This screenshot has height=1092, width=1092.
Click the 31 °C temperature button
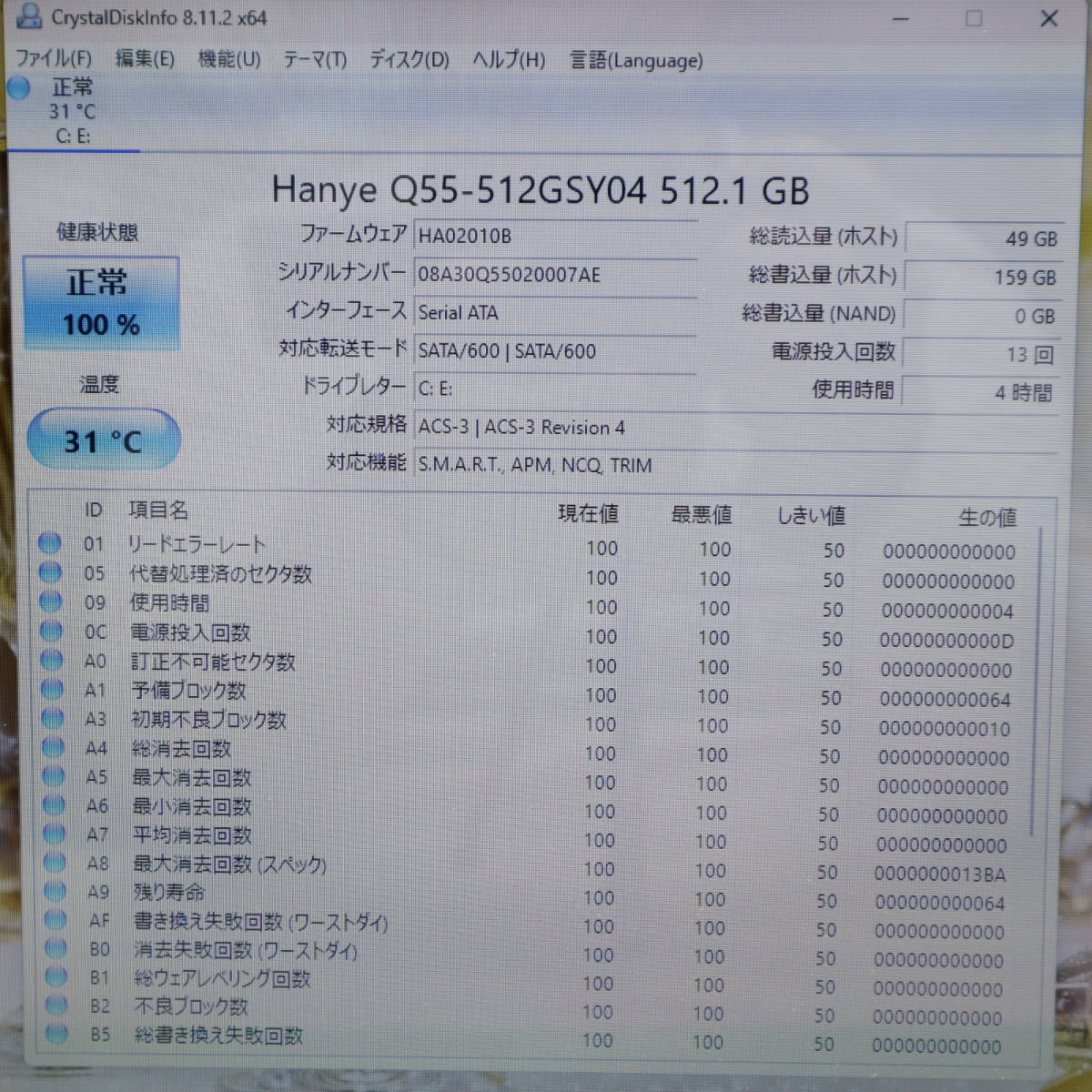pos(104,440)
